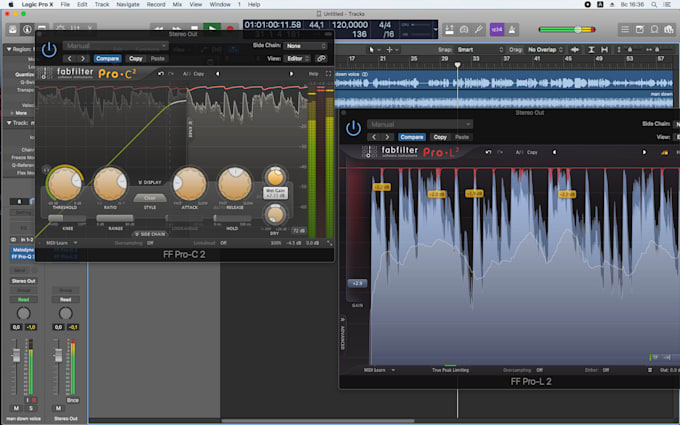Click the Tuner icon in control bar
The image size is (680, 425).
[x=479, y=29]
